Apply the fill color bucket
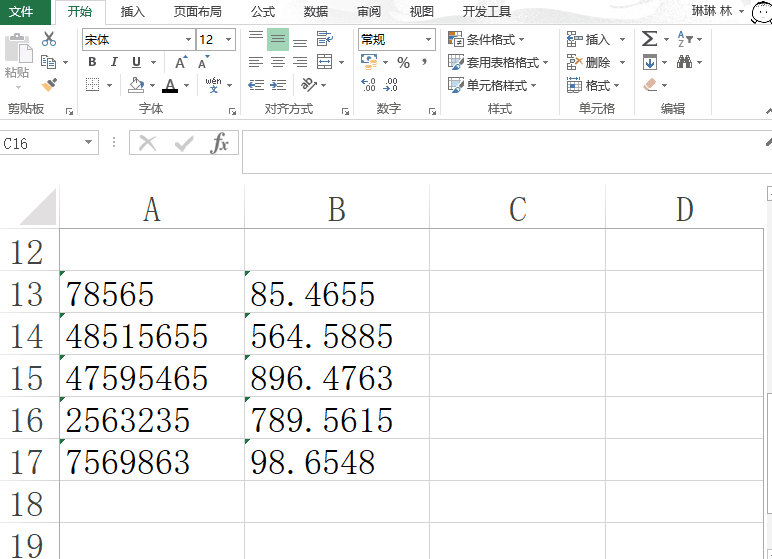The image size is (772, 559). [x=136, y=85]
